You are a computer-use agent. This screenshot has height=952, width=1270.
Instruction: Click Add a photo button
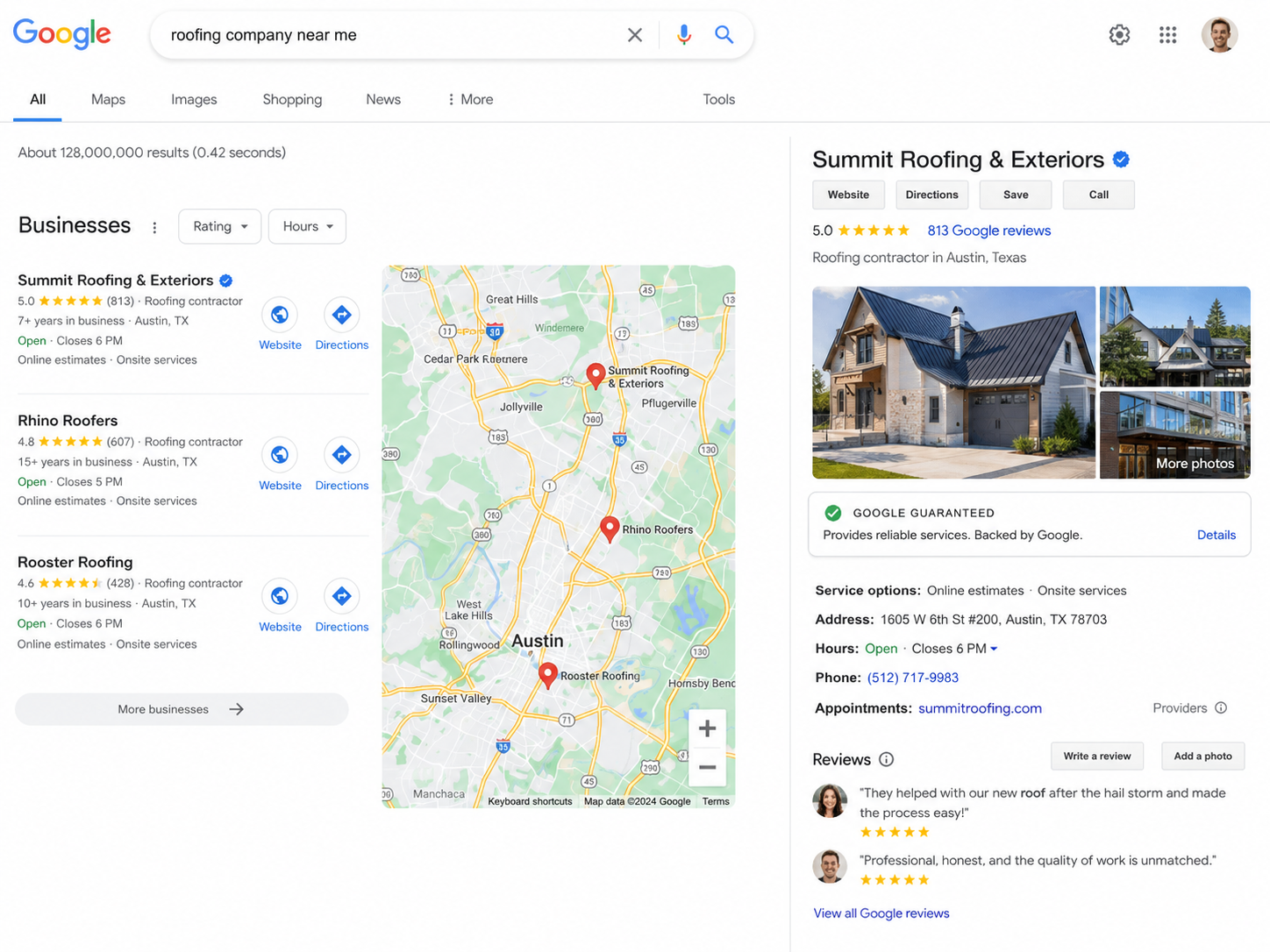[x=1202, y=756]
